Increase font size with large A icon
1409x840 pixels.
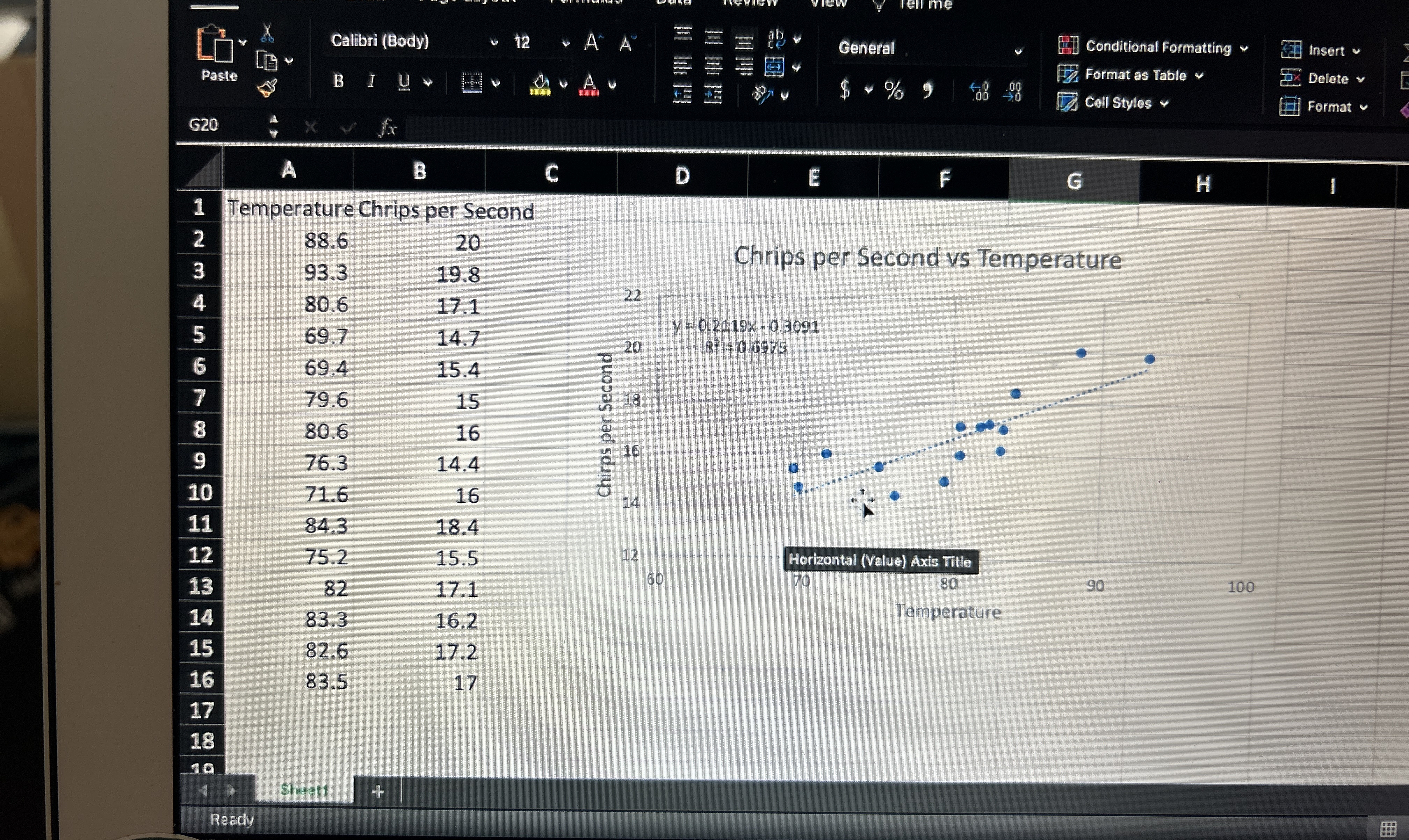tap(592, 42)
